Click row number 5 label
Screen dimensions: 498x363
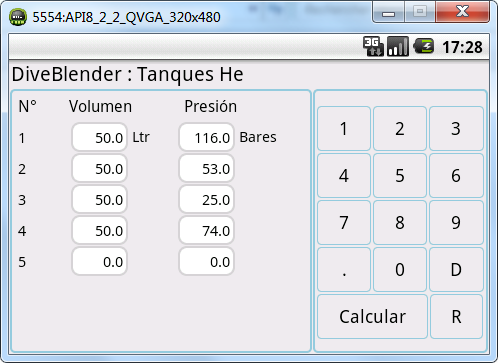coord(22,262)
